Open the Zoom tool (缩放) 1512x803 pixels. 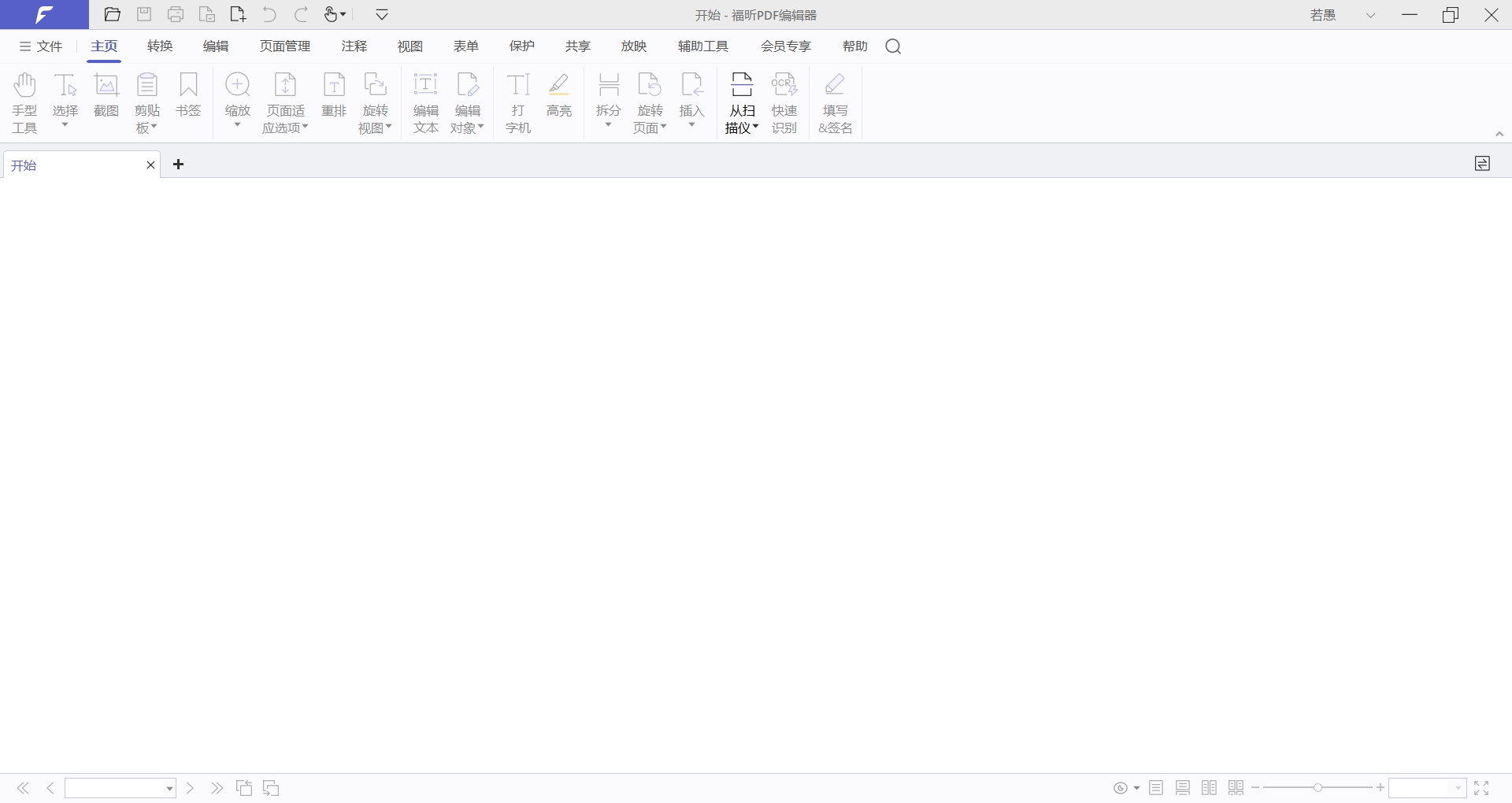238,102
